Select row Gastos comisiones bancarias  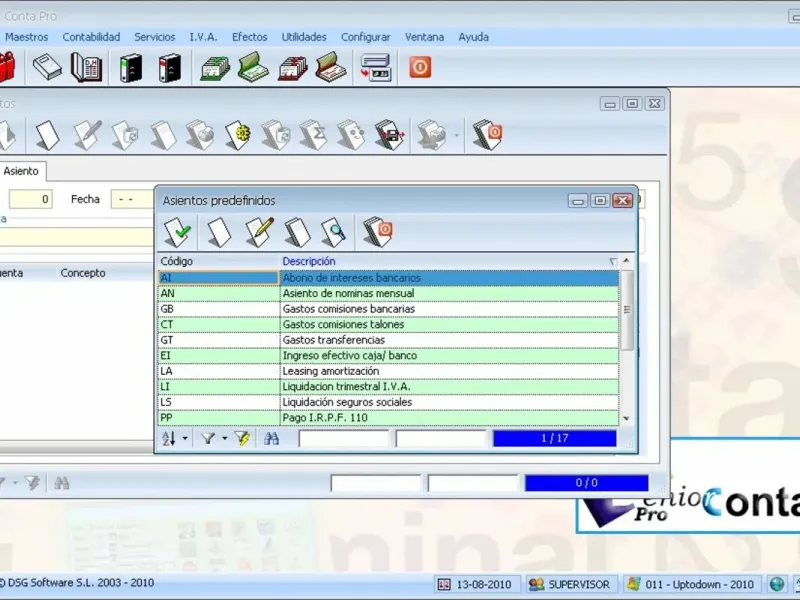(388, 309)
